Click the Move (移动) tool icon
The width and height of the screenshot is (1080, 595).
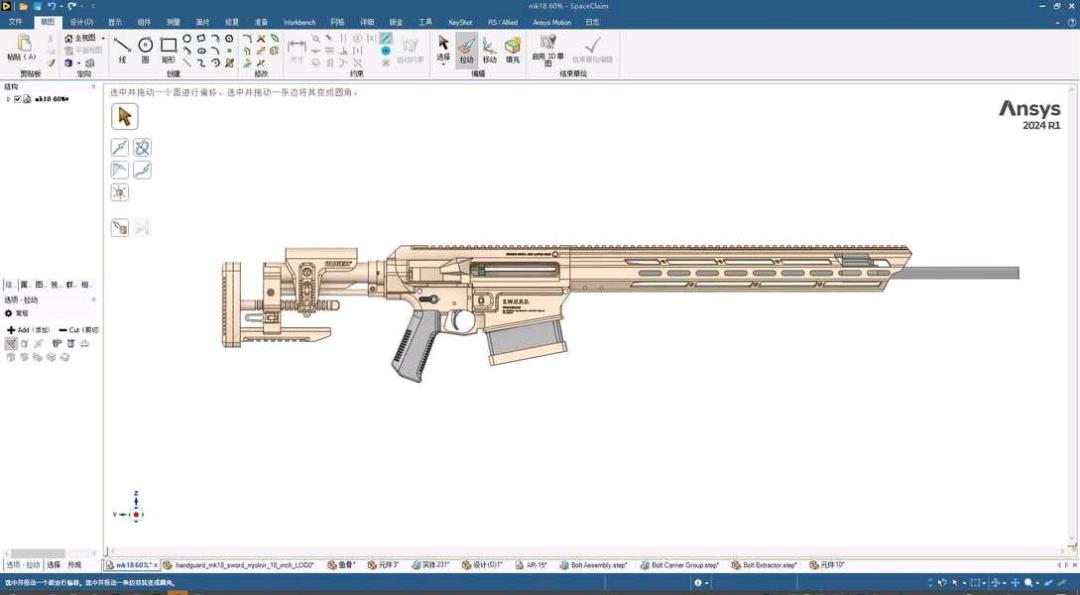pos(489,49)
